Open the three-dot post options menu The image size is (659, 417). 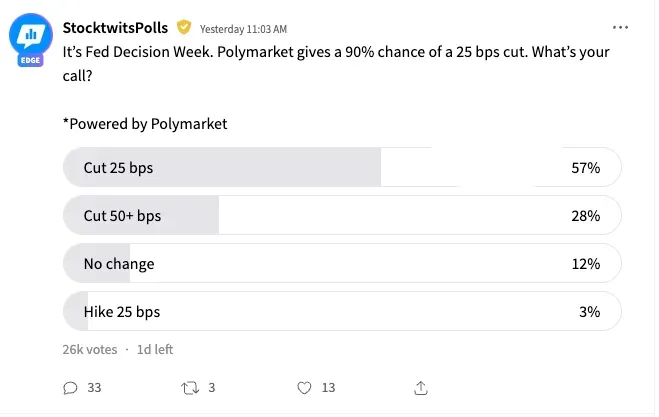(620, 27)
